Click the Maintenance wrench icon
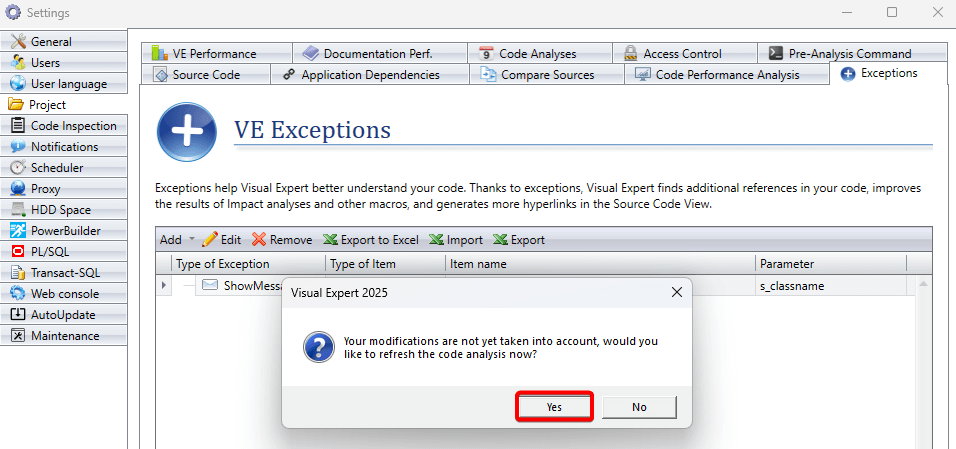The height and width of the screenshot is (449, 956). click(19, 336)
